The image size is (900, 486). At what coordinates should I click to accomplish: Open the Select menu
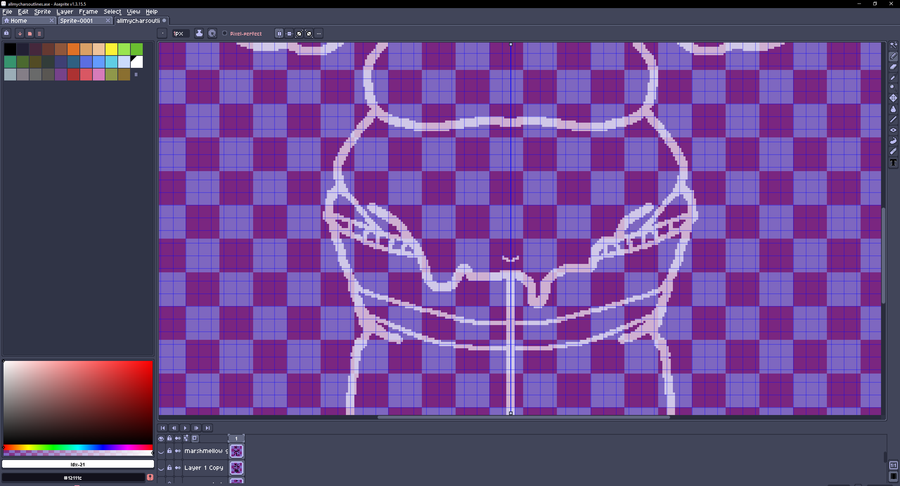click(x=112, y=11)
